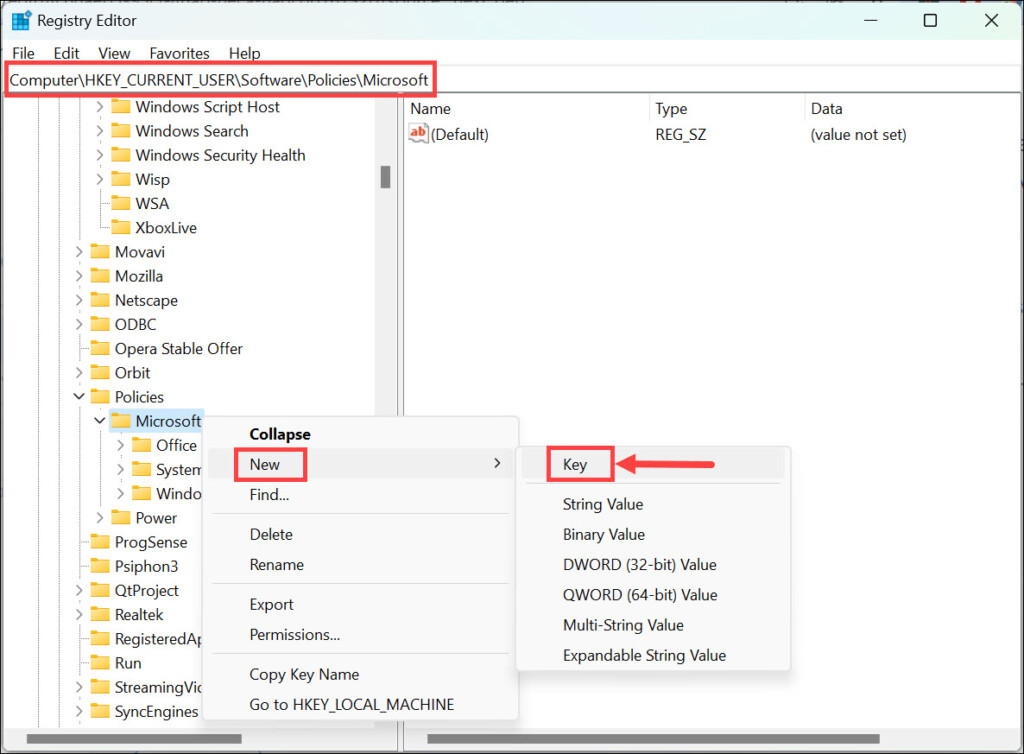Click the Type column header
This screenshot has width=1024, height=754.
[672, 109]
